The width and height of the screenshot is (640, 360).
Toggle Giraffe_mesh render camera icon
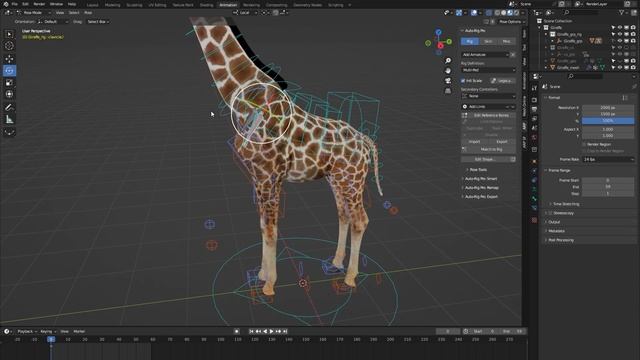click(x=633, y=67)
